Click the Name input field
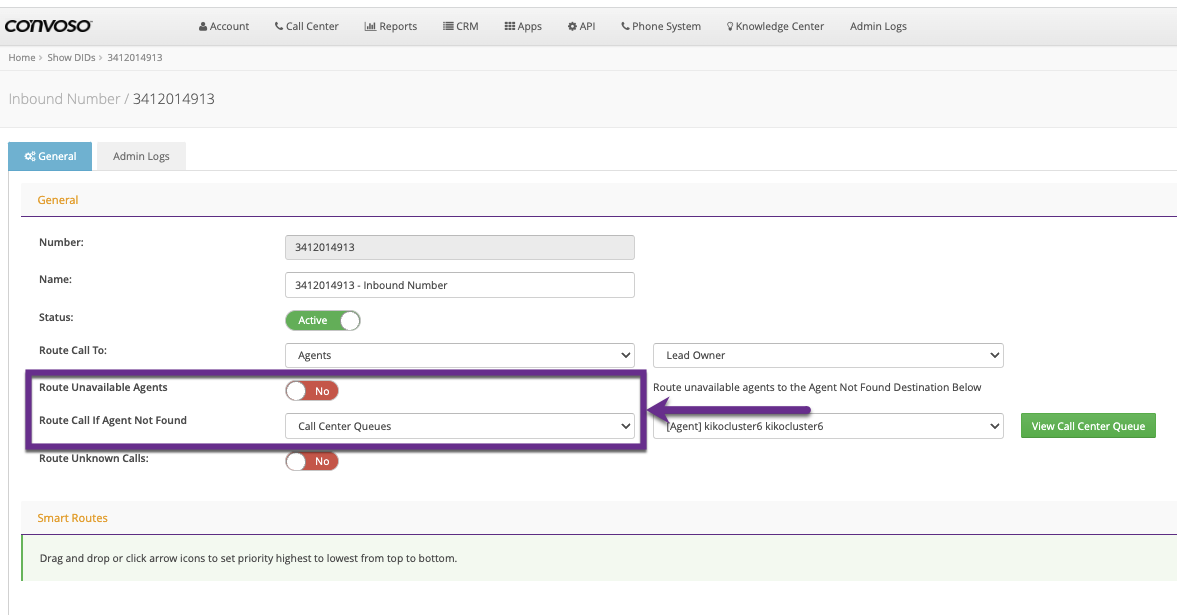Screen dimensions: 1177x615 [x=459, y=285]
